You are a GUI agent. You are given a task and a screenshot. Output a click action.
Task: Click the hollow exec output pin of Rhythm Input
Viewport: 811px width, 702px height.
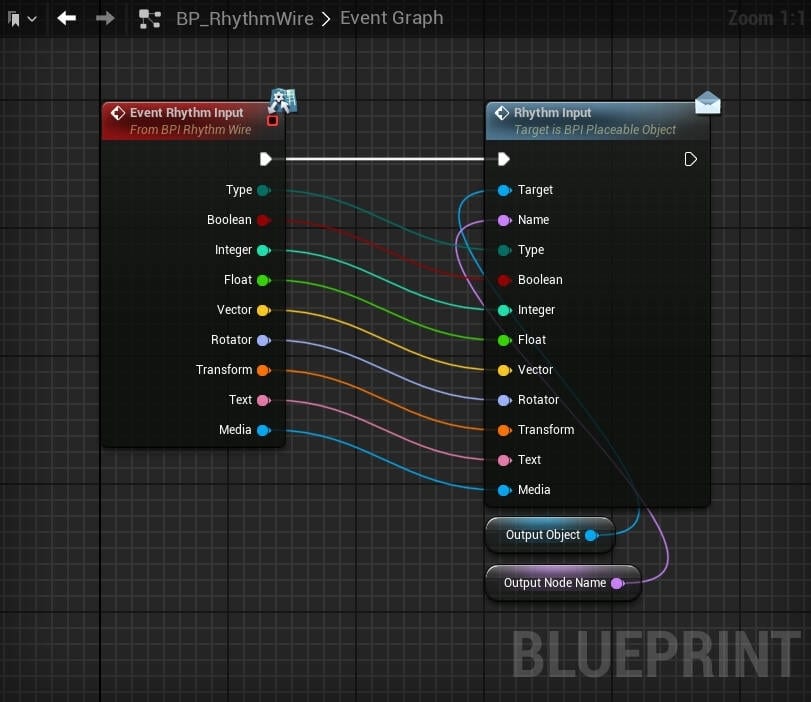690,158
